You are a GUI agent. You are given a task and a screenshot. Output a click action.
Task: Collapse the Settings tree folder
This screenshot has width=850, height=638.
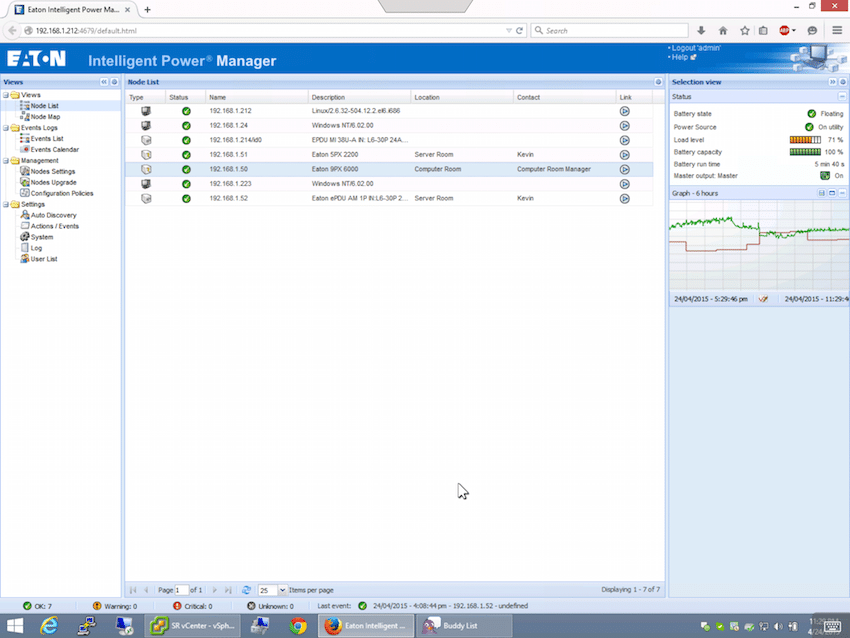6,204
